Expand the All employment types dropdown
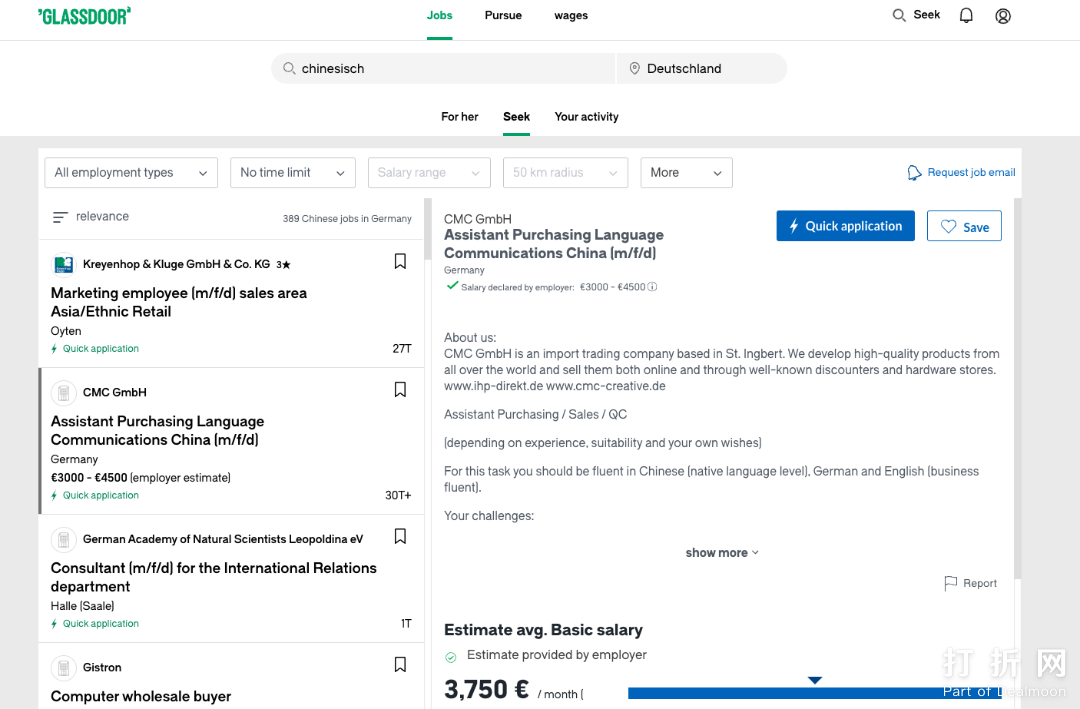This screenshot has width=1080, height=709. (x=131, y=173)
